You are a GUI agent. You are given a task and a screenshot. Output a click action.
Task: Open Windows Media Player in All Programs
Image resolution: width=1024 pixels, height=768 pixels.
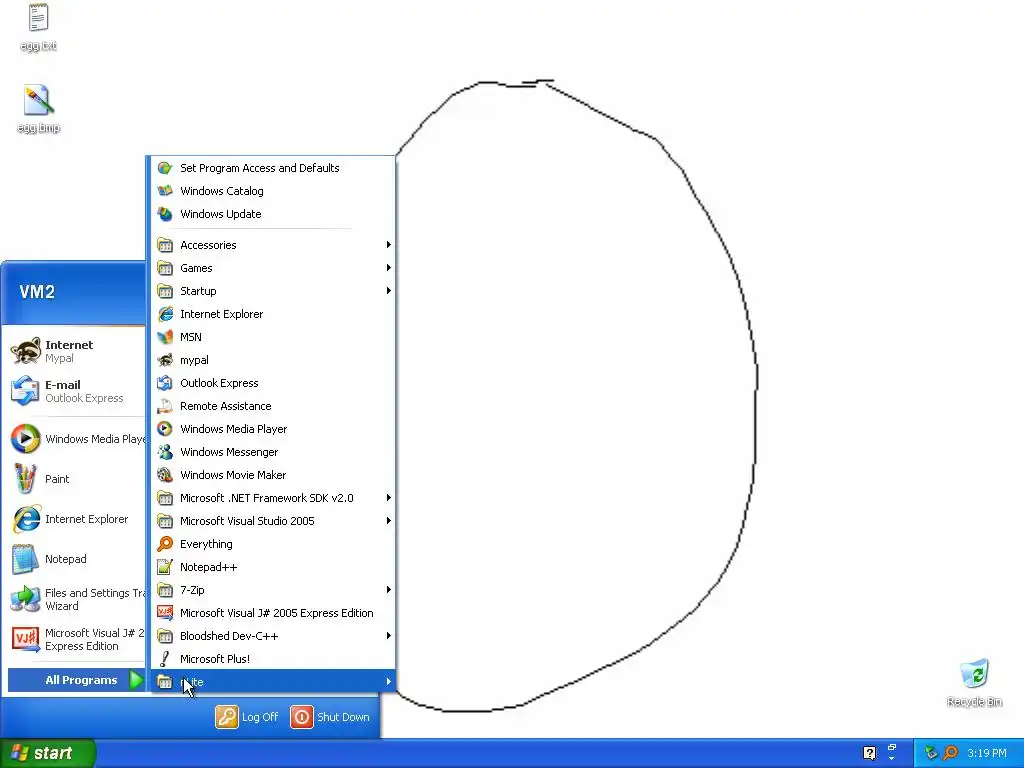click(272, 428)
